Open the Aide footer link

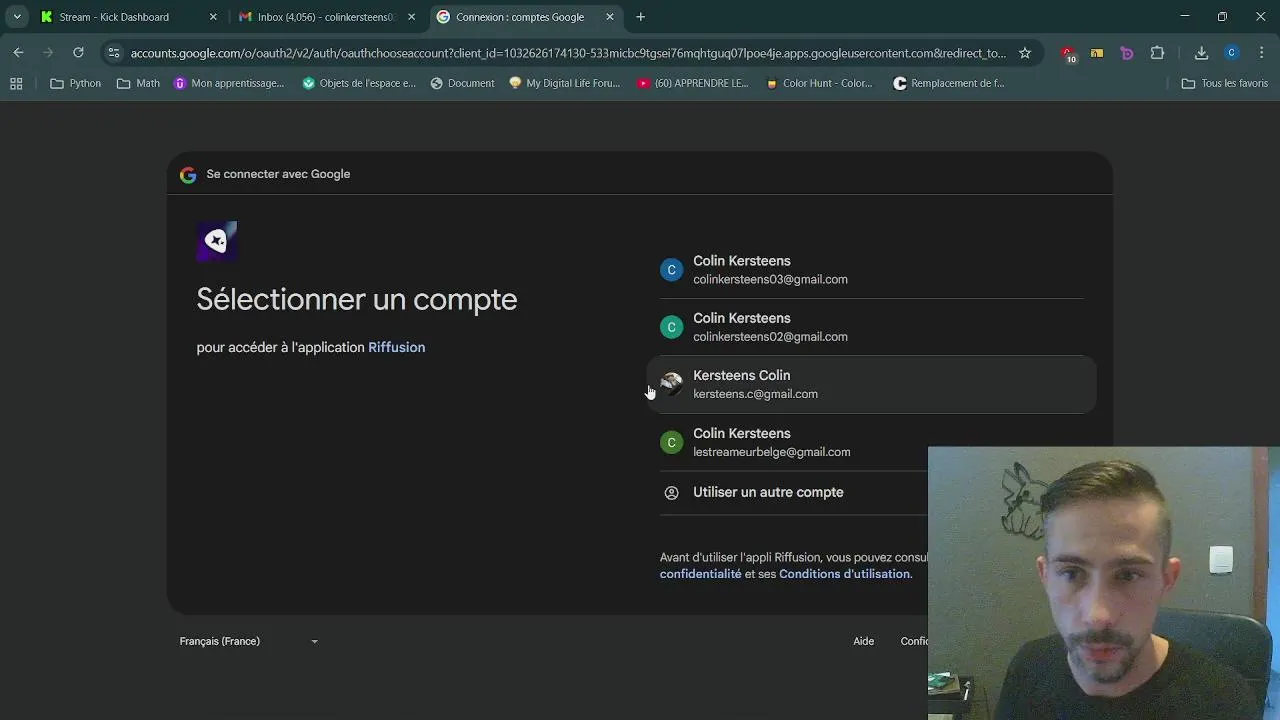click(864, 641)
